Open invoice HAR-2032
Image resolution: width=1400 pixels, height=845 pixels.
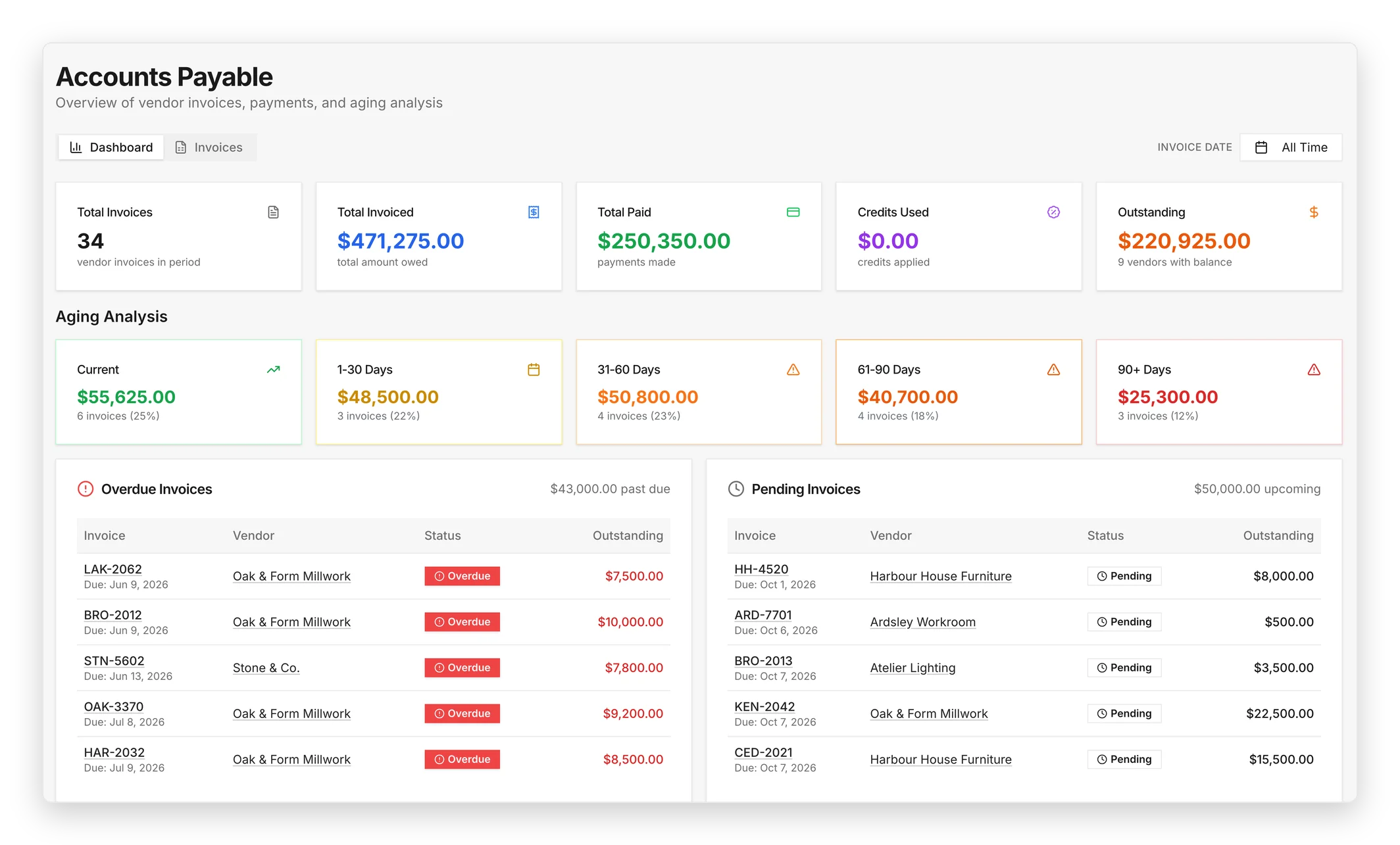(114, 752)
